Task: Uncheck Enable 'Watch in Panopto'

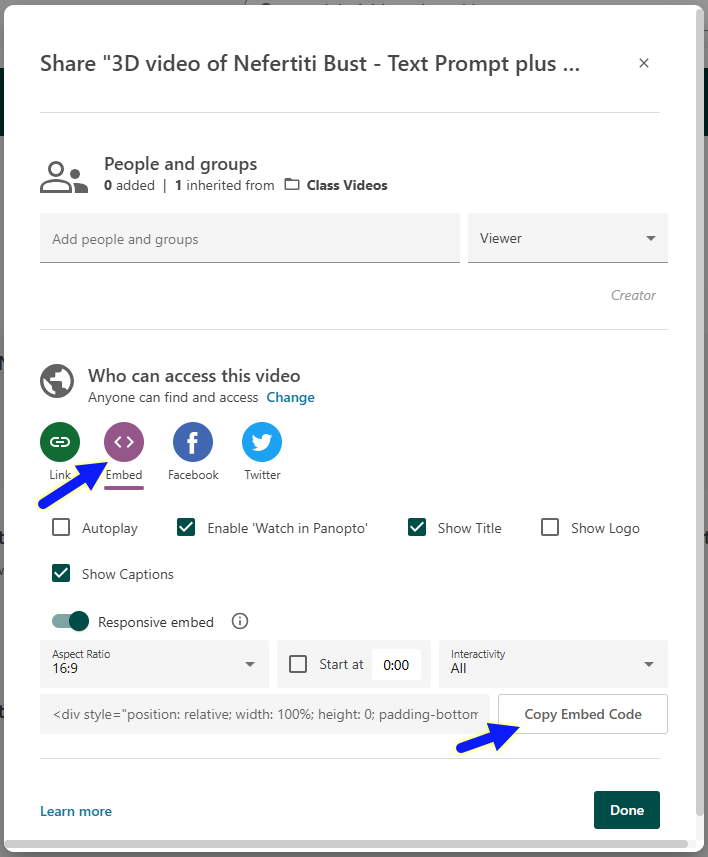Action: coord(186,527)
